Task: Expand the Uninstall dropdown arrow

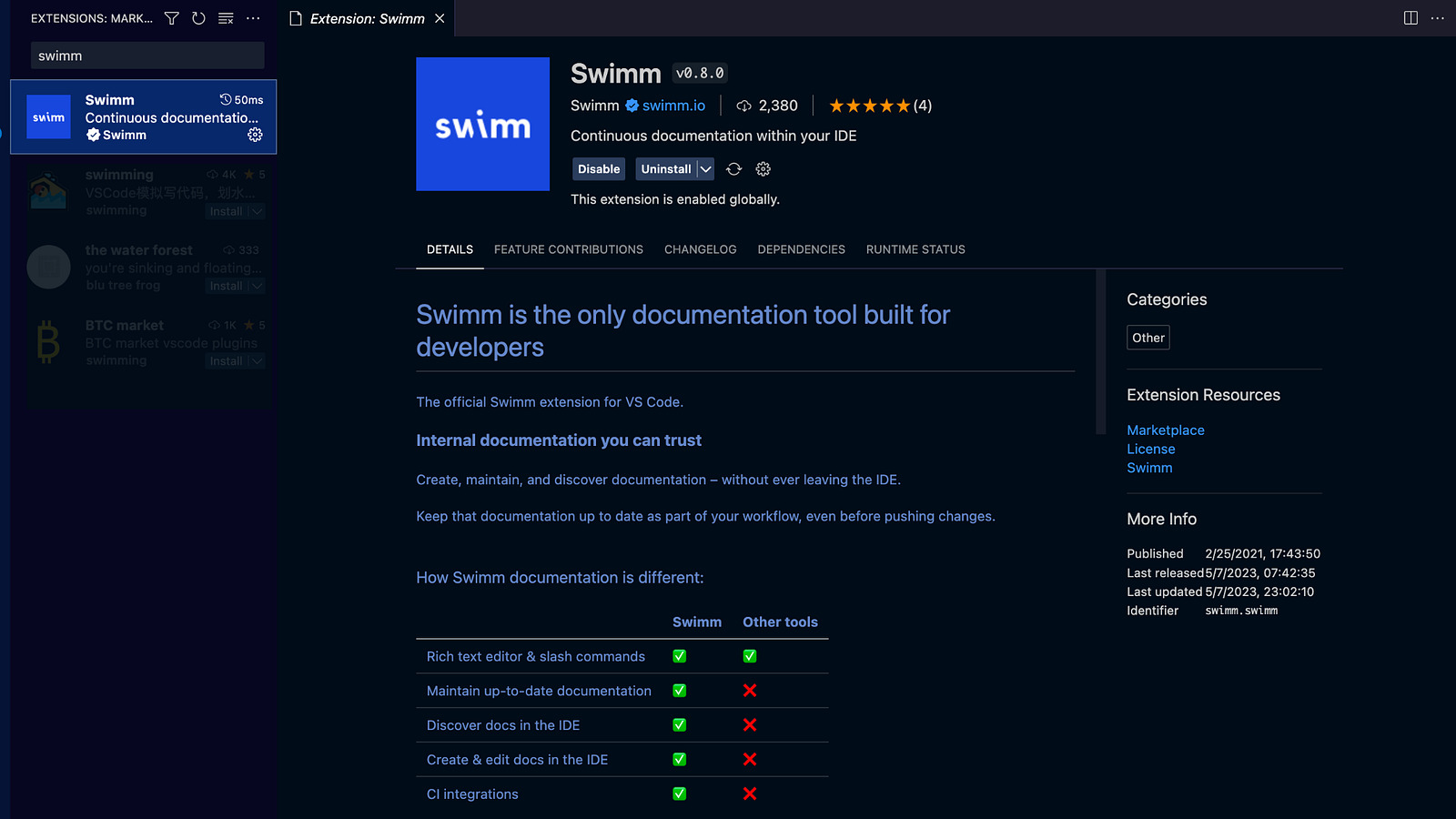Action: tap(705, 169)
